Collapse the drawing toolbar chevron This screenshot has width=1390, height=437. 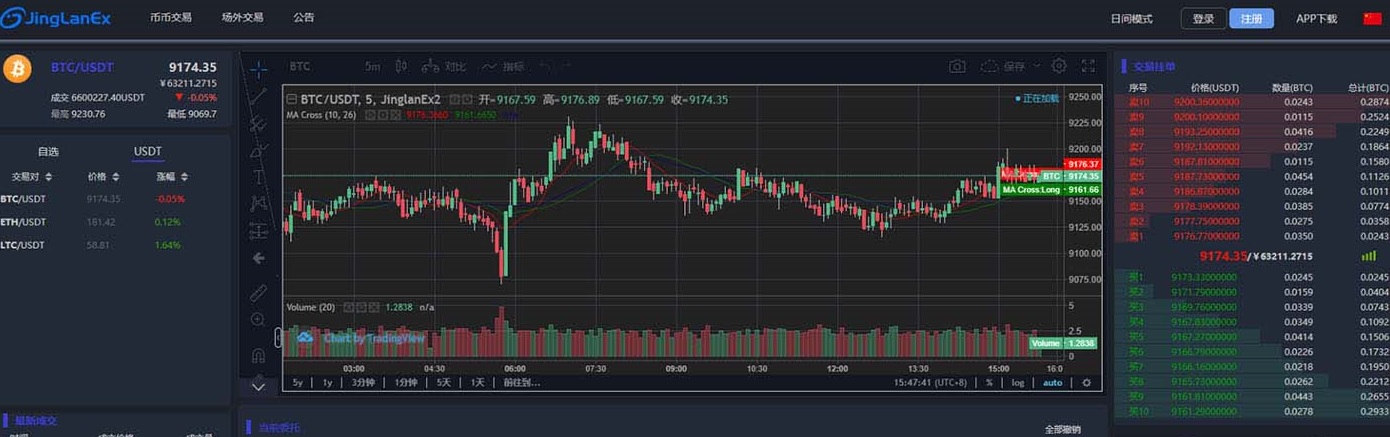[x=259, y=385]
